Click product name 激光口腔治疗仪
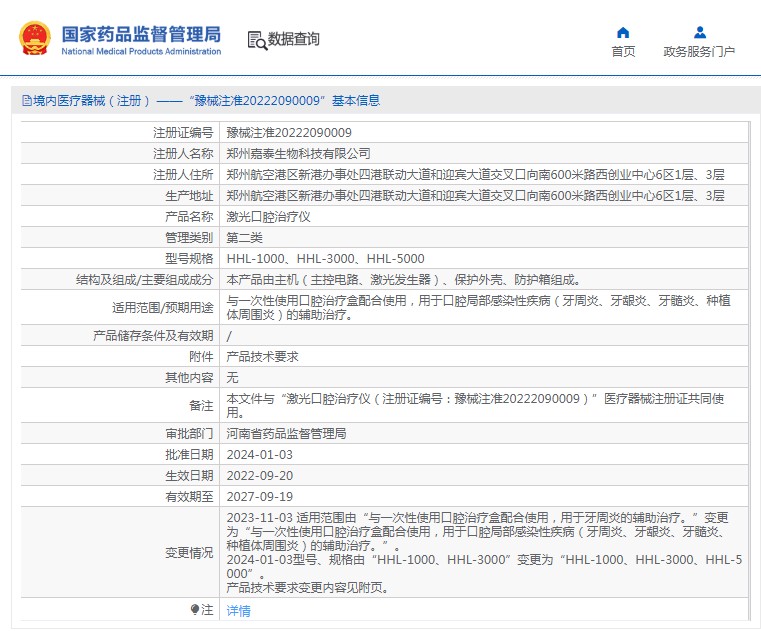761x631 pixels. point(268,217)
